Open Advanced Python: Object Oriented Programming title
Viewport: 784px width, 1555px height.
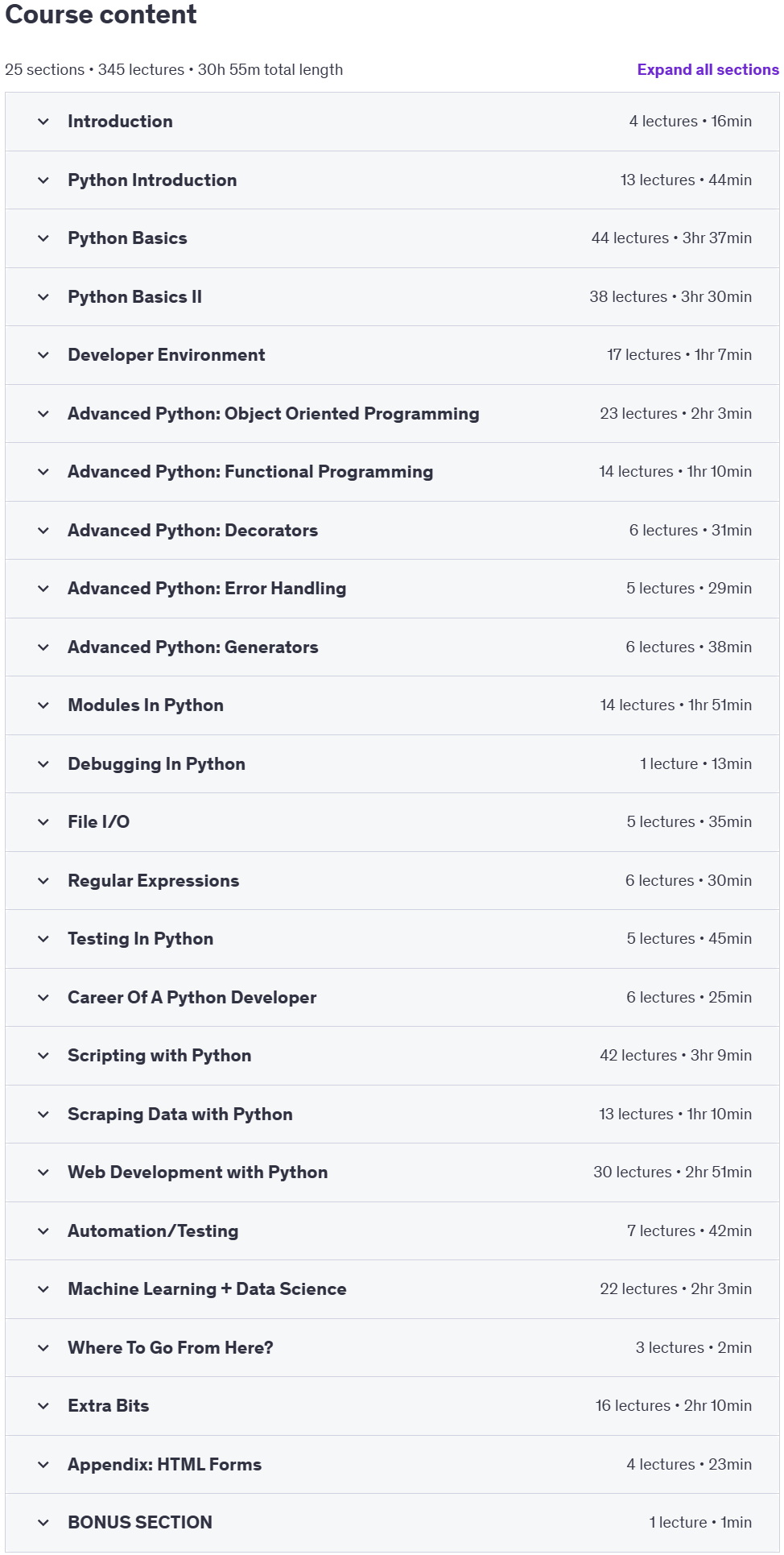tap(274, 414)
